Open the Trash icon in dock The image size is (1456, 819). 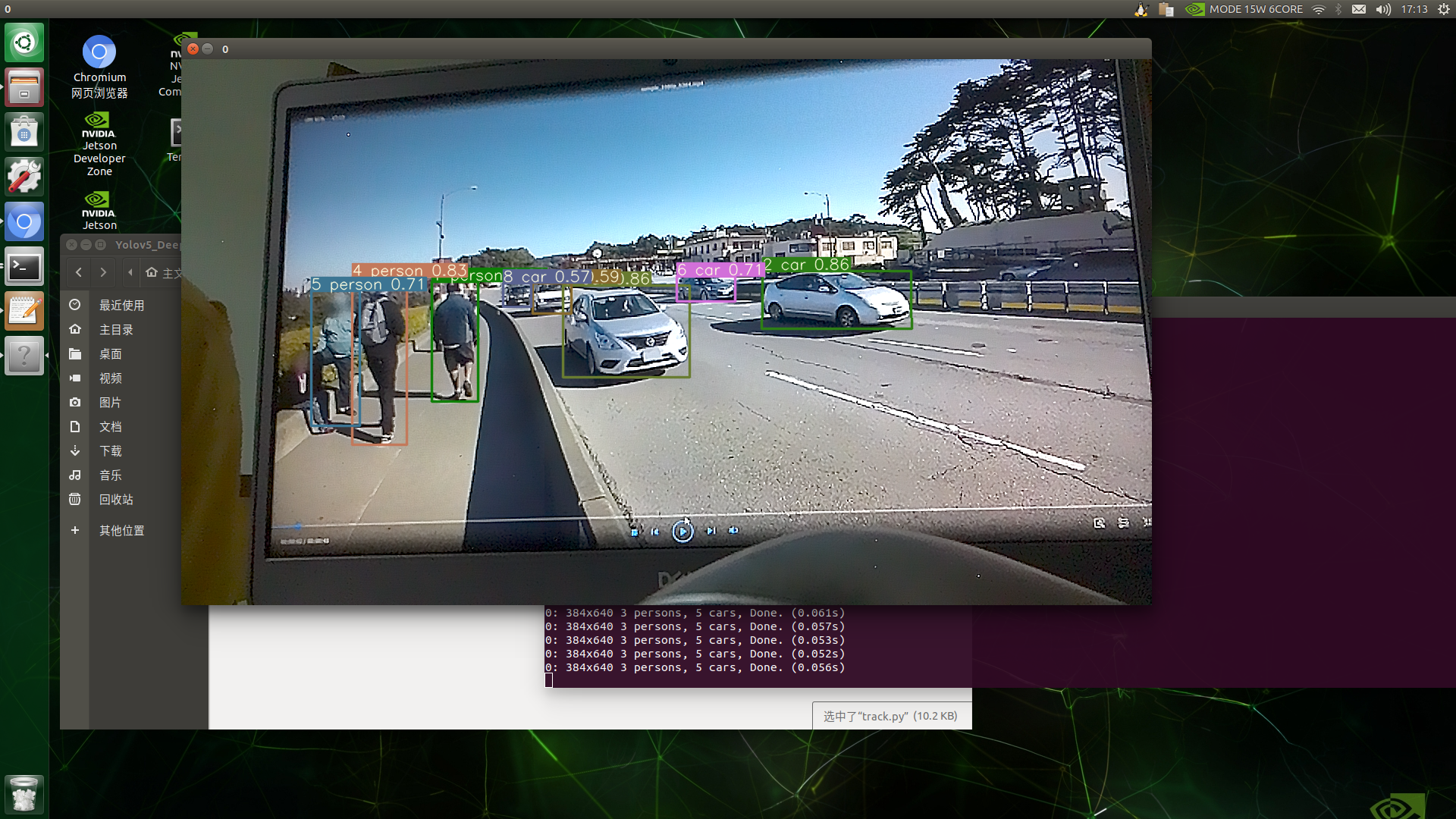click(24, 794)
